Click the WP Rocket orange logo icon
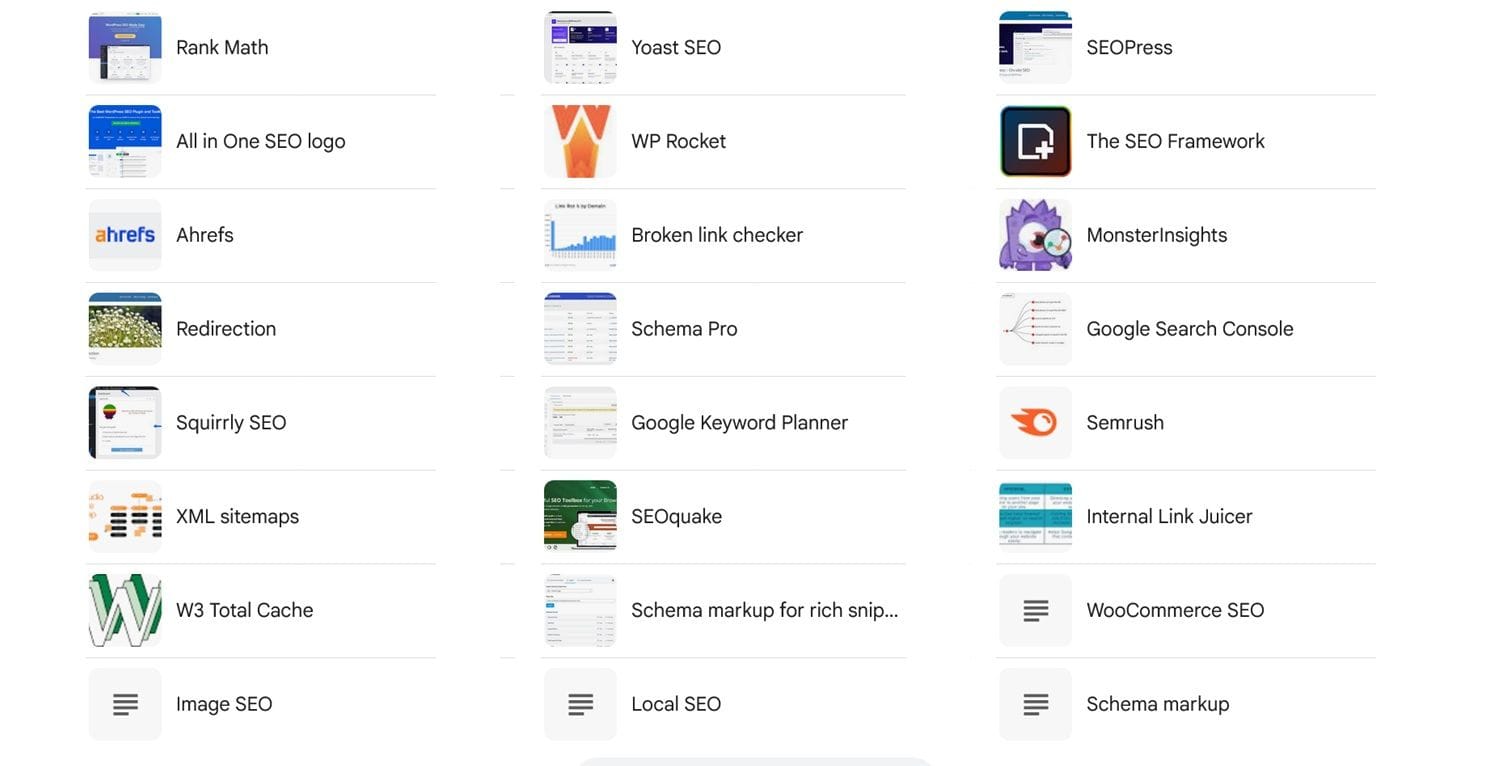The image size is (1495, 766). [x=580, y=141]
